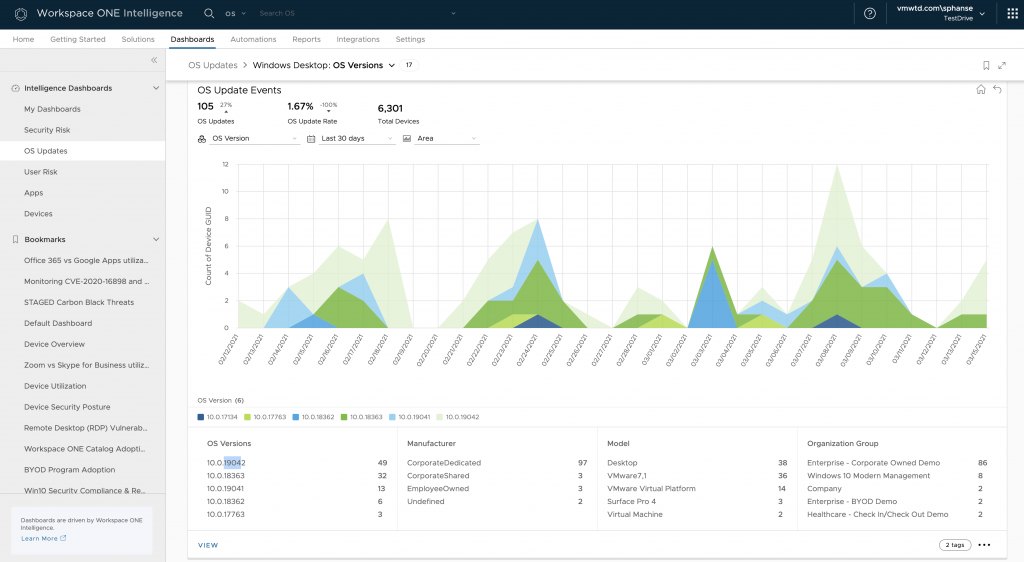Click the search magnifier icon
The image size is (1024, 562).
209,14
